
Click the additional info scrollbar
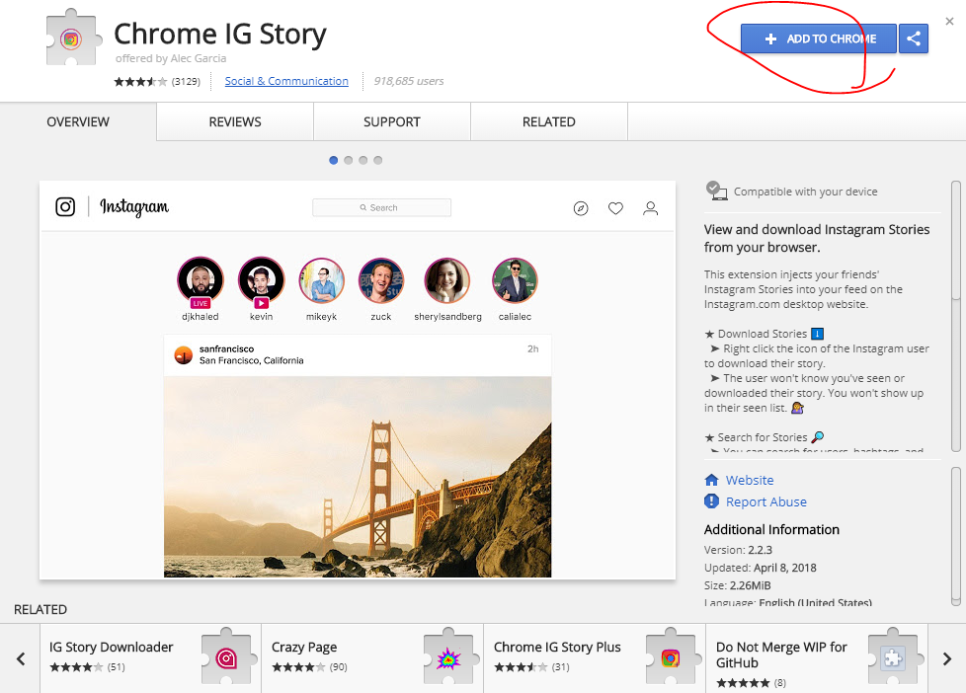[956, 536]
